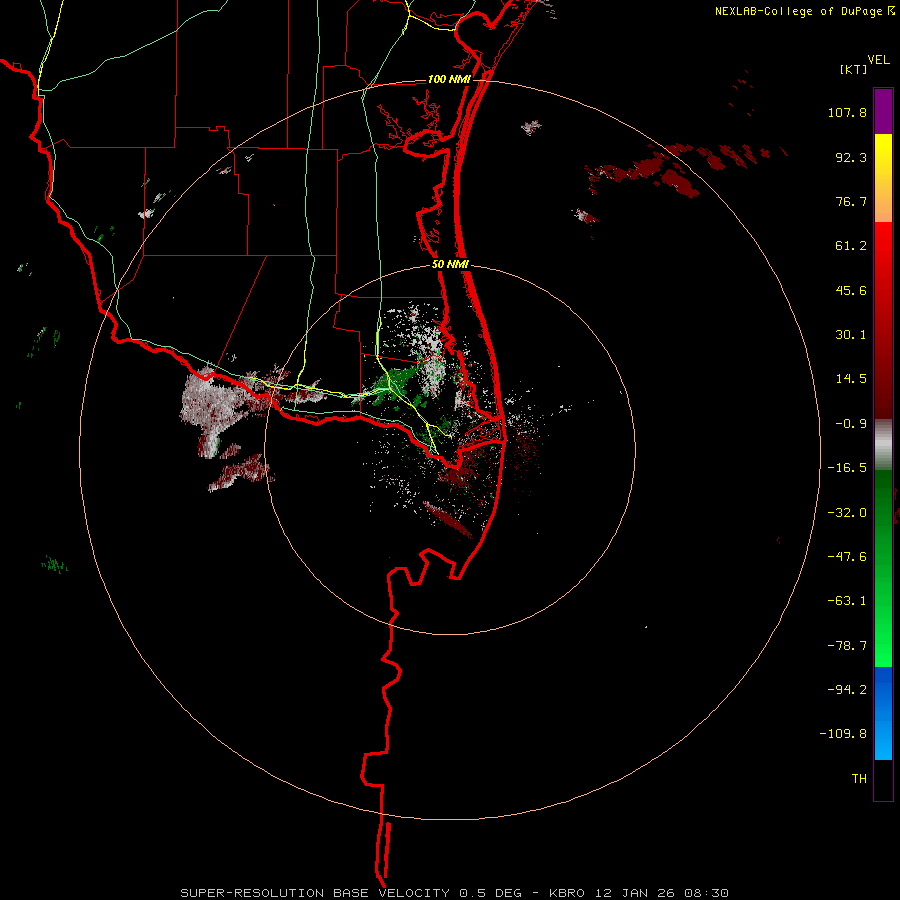Select the -16.5 velocity scale value
The image size is (900, 900).
point(847,468)
